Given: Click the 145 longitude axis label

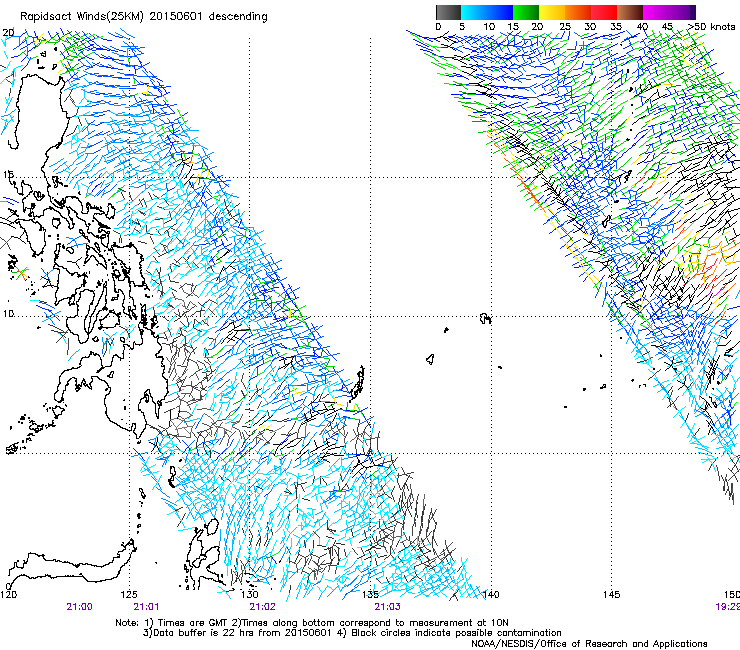Looking at the screenshot, I should pos(612,594).
